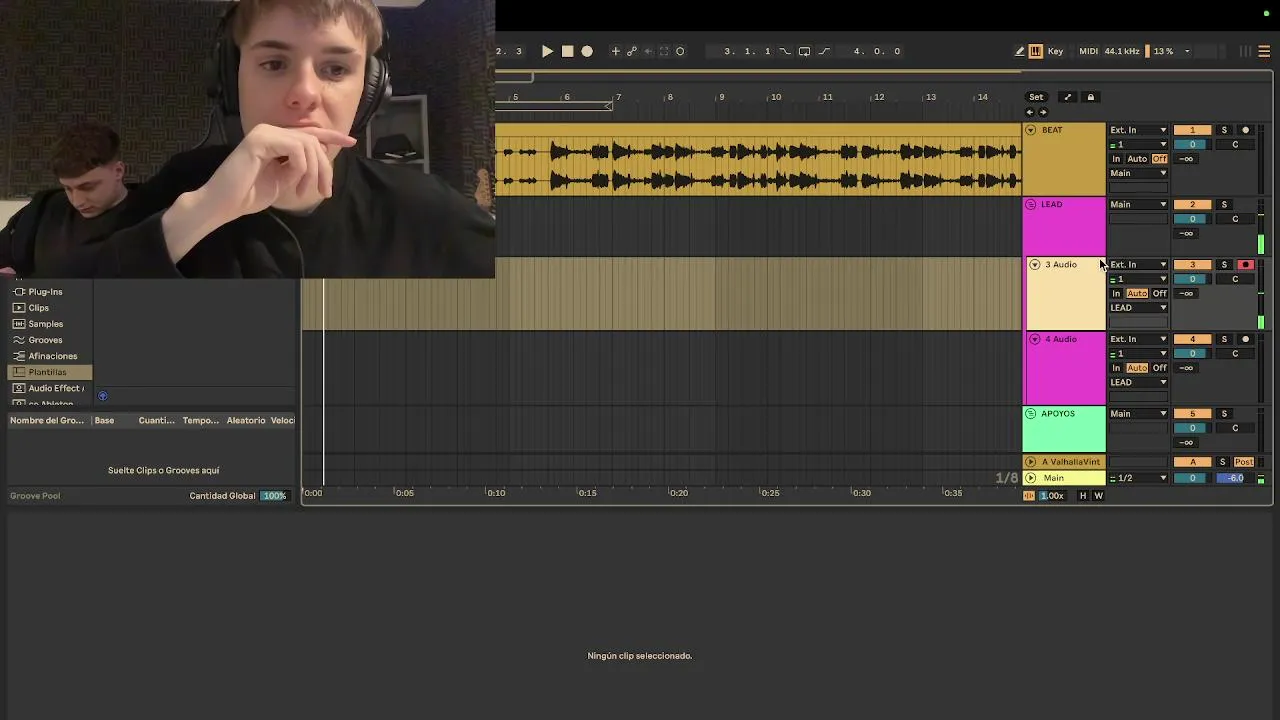1280x720 pixels.
Task: Set BEAT track monitor to In
Action: pyautogui.click(x=1116, y=159)
